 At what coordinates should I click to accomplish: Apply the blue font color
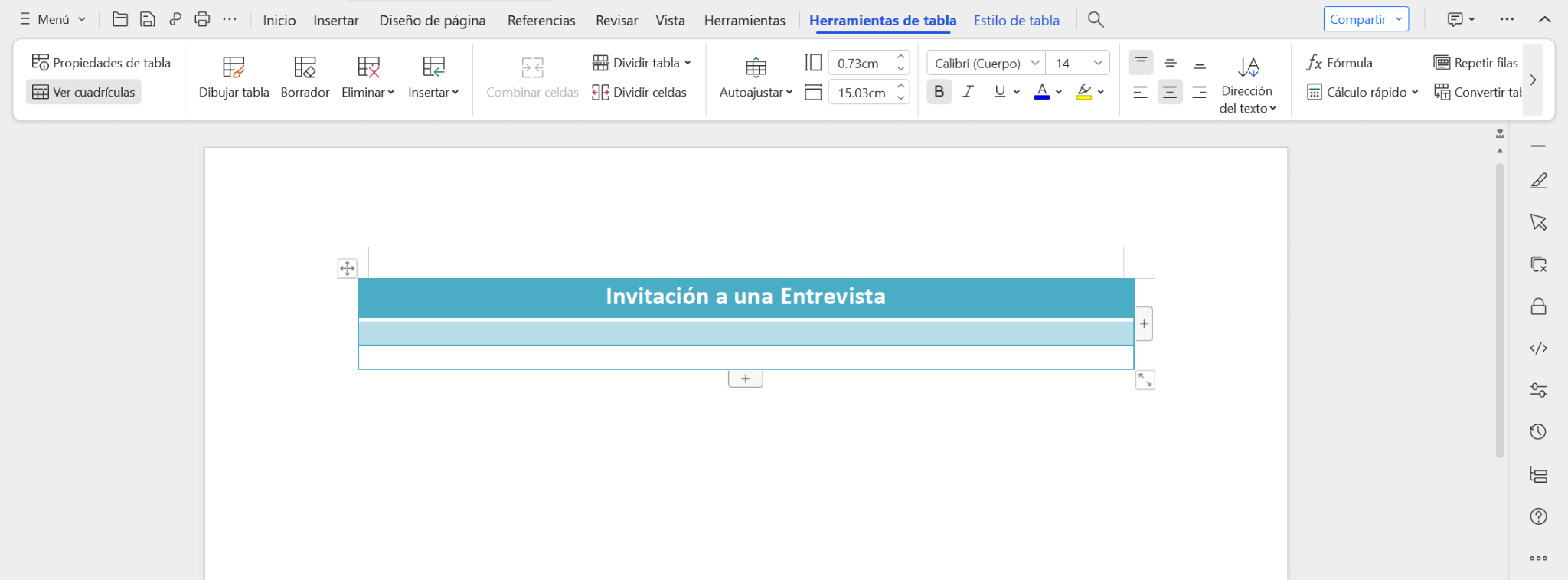1042,92
